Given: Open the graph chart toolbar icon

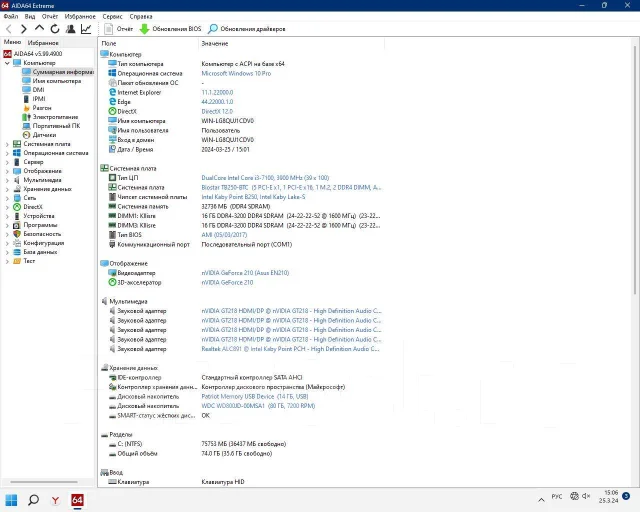Looking at the screenshot, I should 86,29.
